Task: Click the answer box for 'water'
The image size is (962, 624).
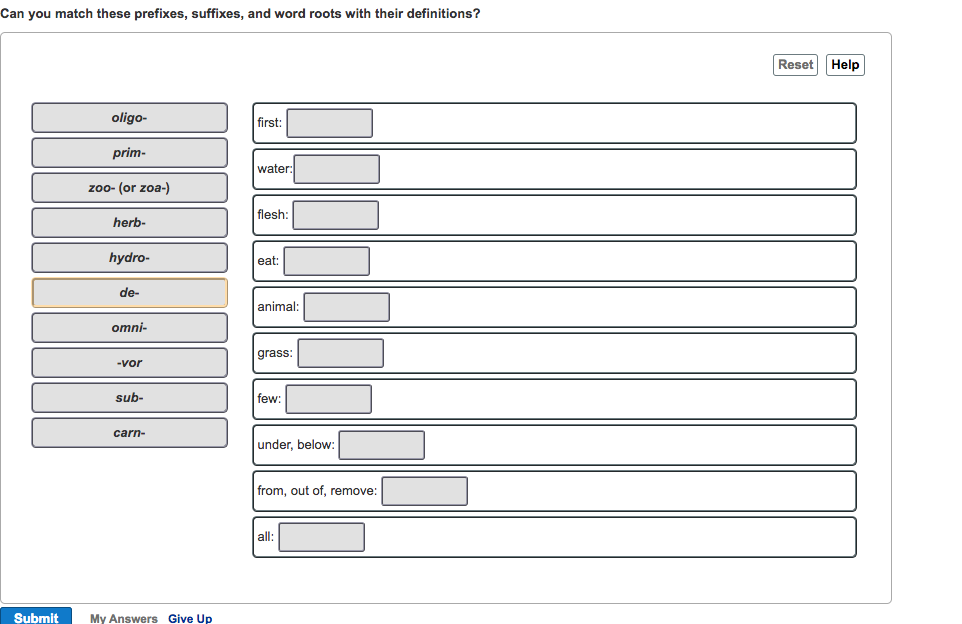Action: click(337, 168)
